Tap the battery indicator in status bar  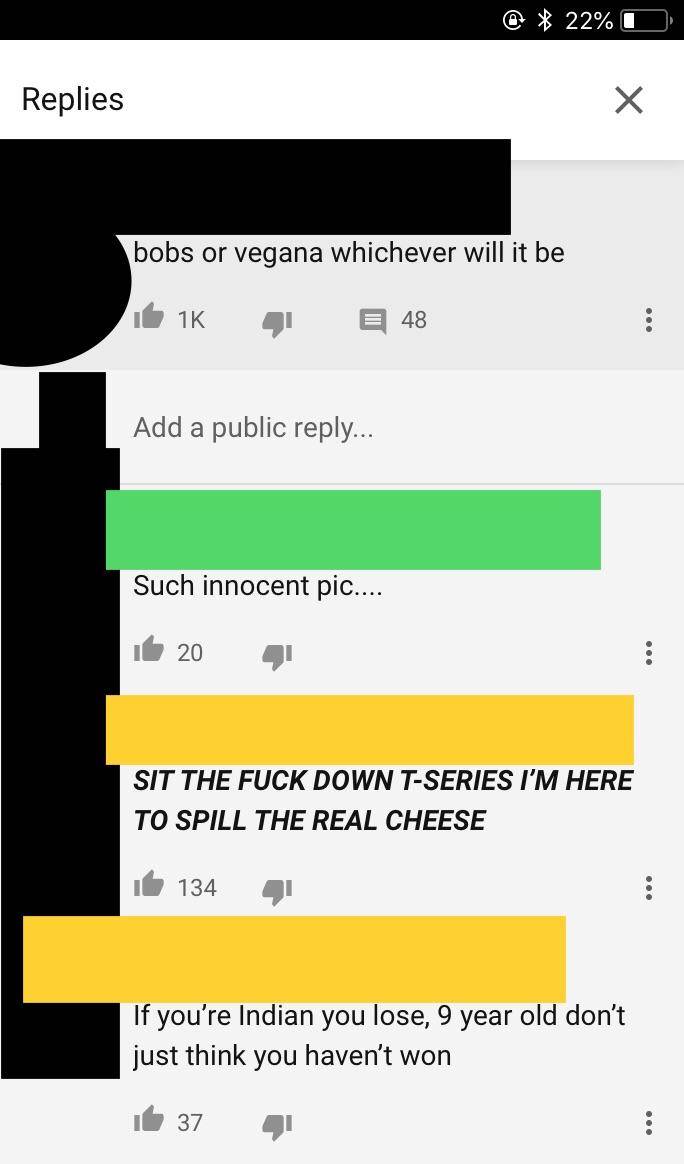tap(647, 20)
